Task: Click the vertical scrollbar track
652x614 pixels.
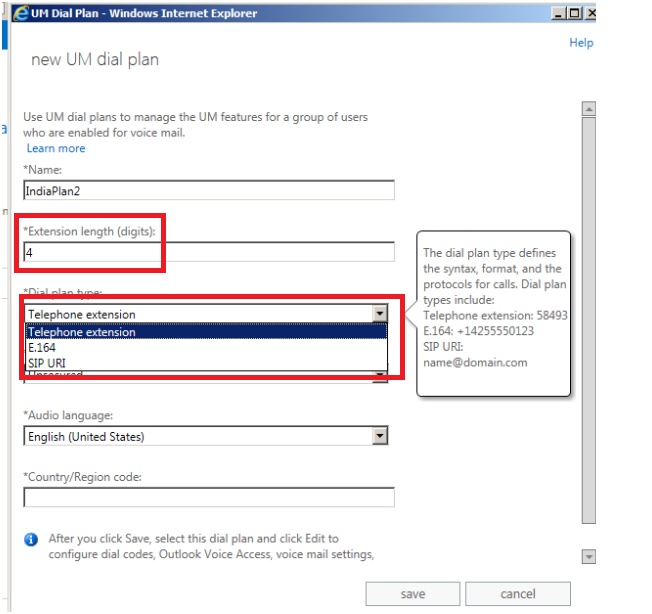Action: [x=589, y=330]
